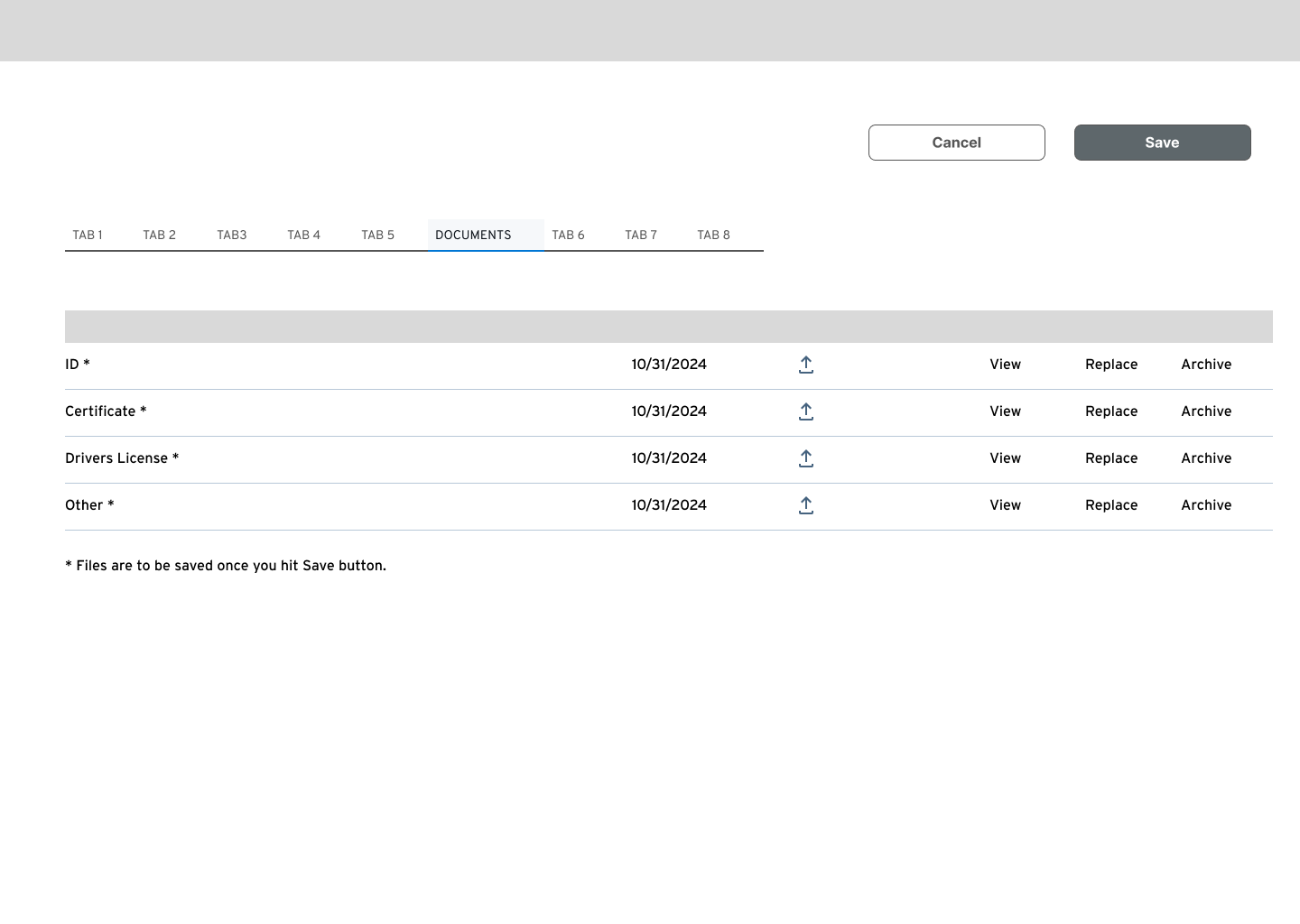Save the uploaded files

tap(1163, 143)
